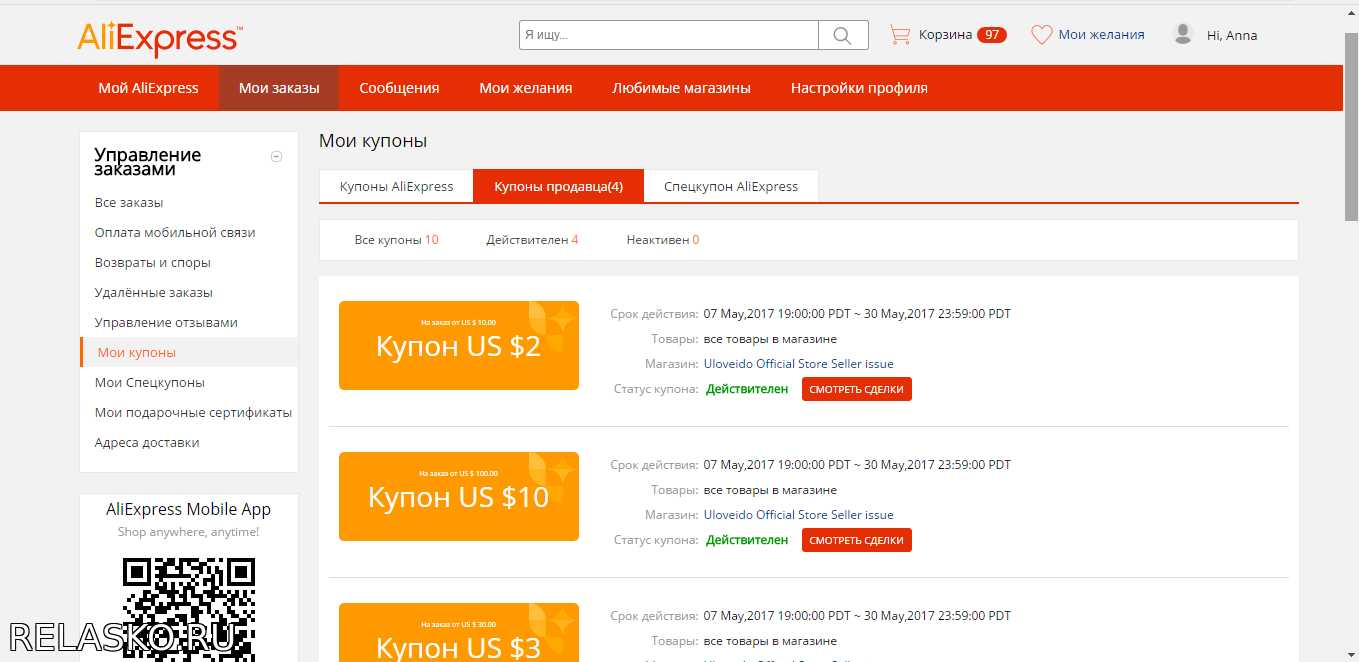
Task: Open Все заказы in sidebar
Action: click(129, 203)
